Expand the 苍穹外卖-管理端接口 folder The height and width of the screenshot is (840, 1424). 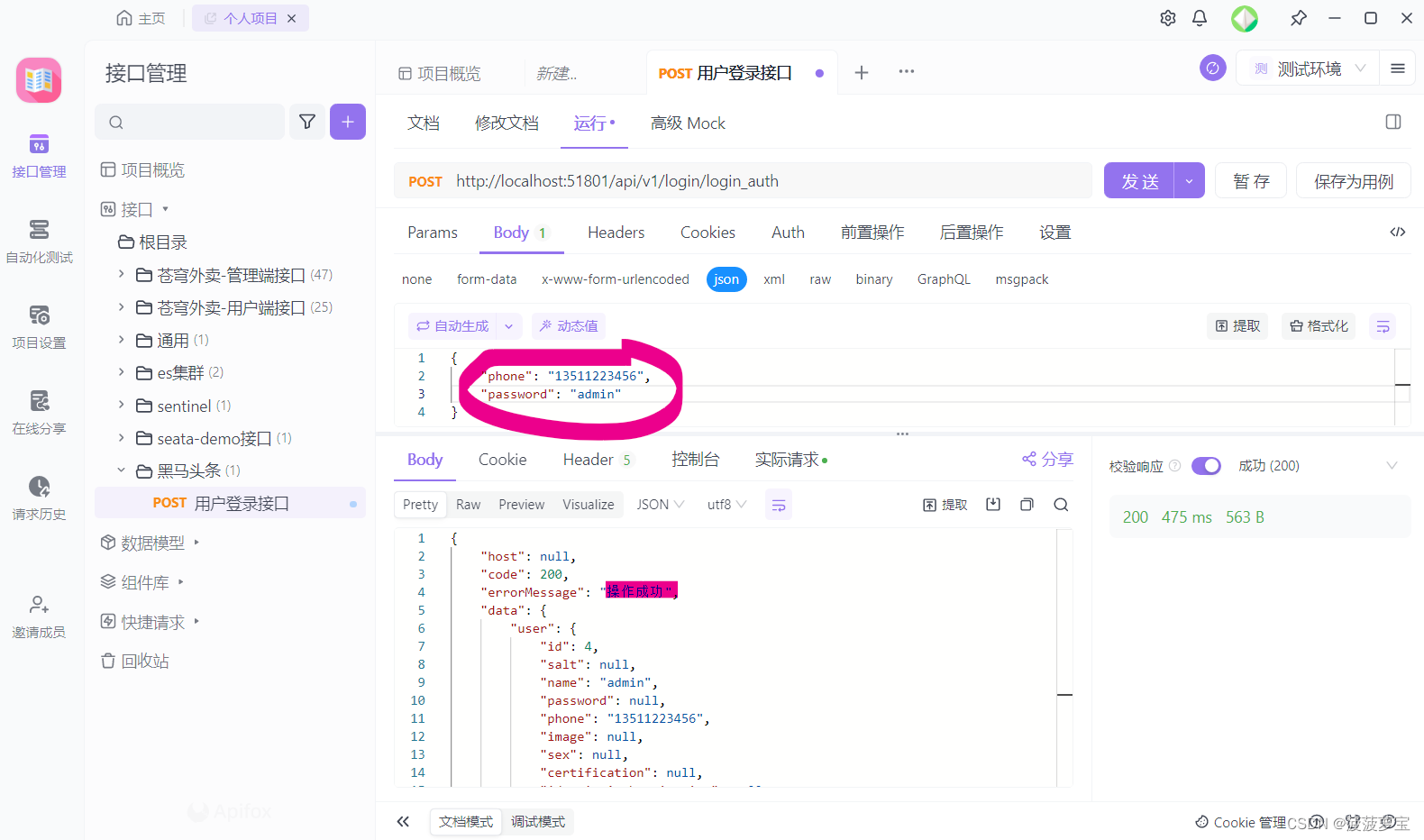(x=122, y=274)
